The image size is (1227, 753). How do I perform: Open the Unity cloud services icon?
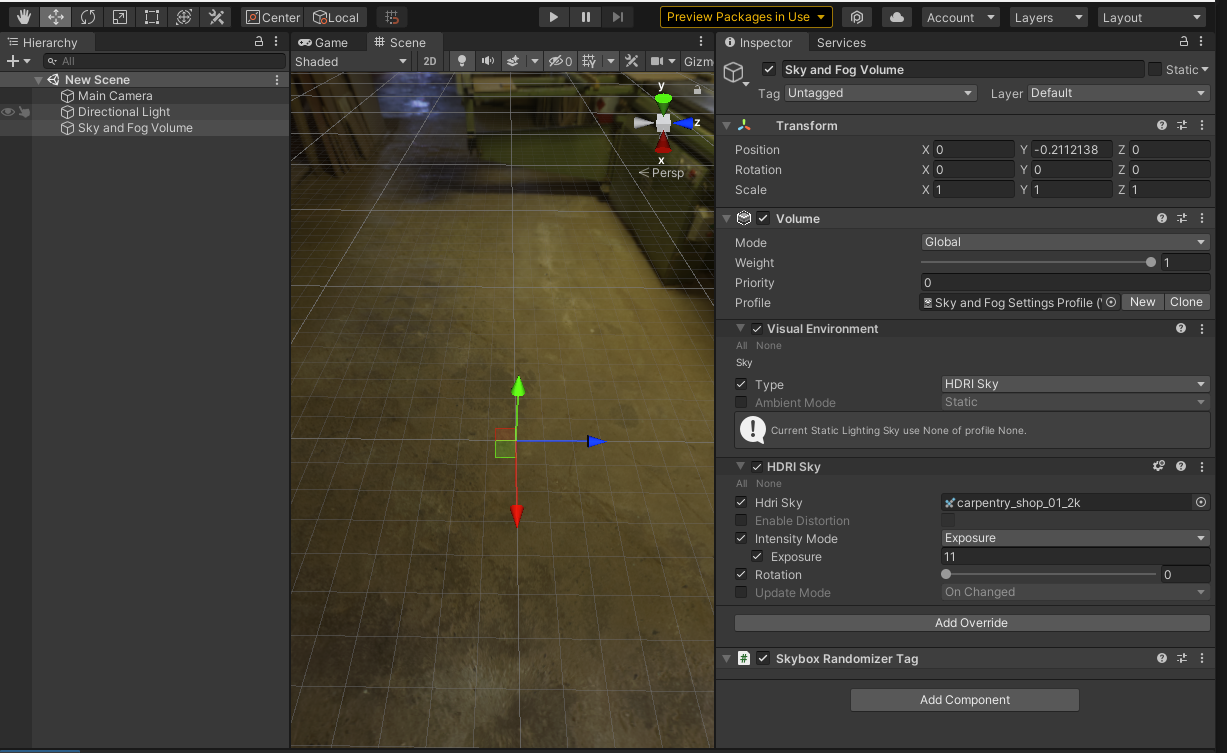click(x=896, y=16)
